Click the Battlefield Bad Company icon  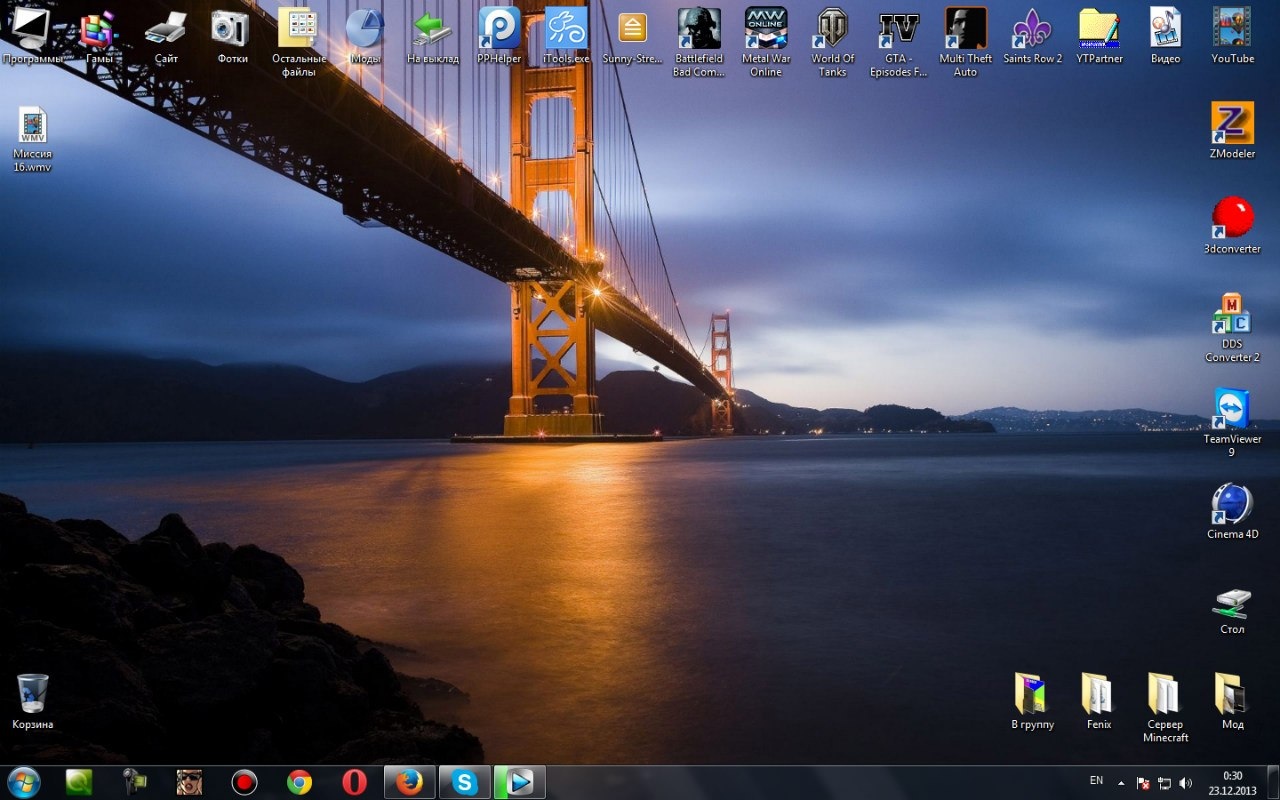698,29
